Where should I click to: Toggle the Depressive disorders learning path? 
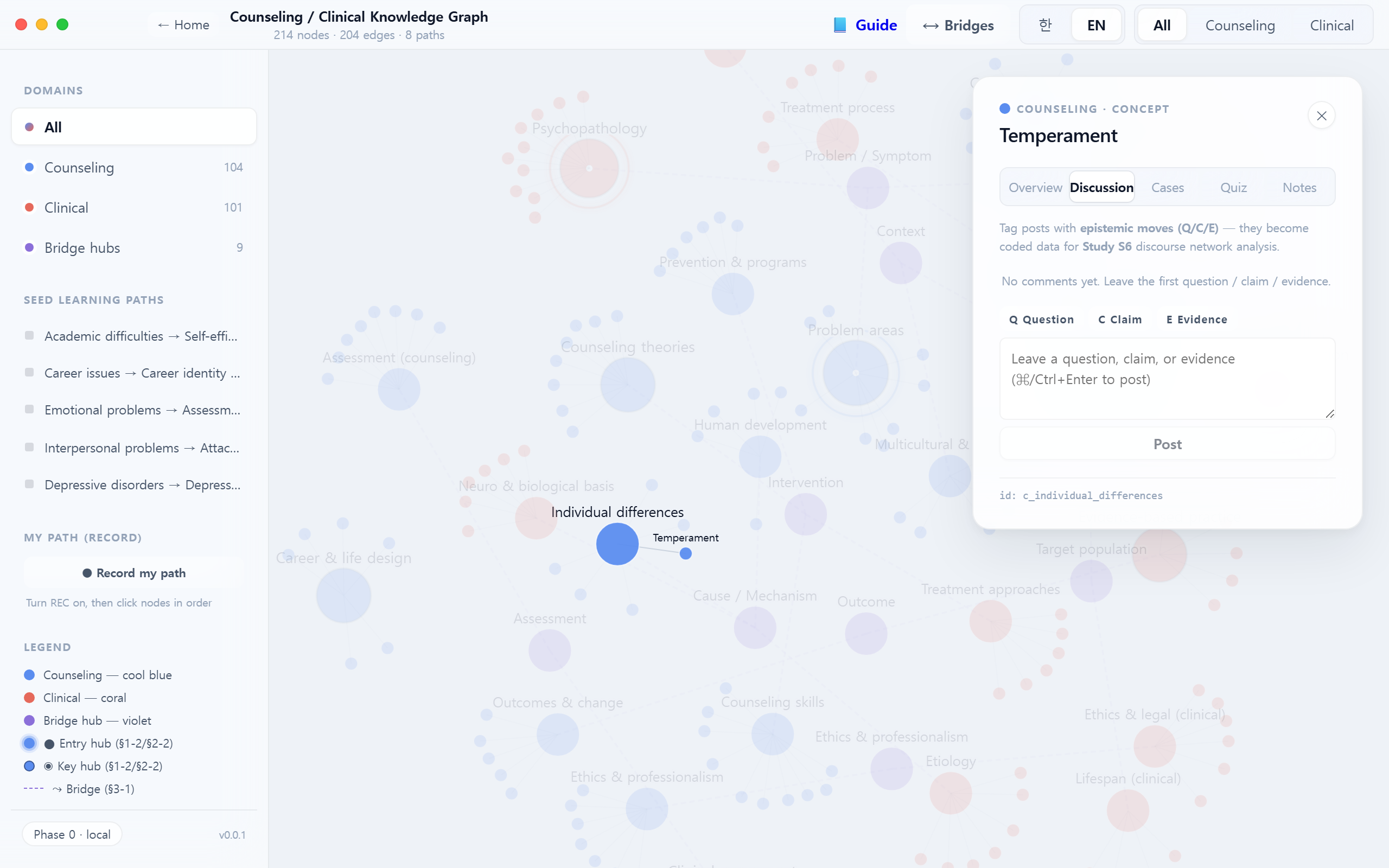coord(133,484)
